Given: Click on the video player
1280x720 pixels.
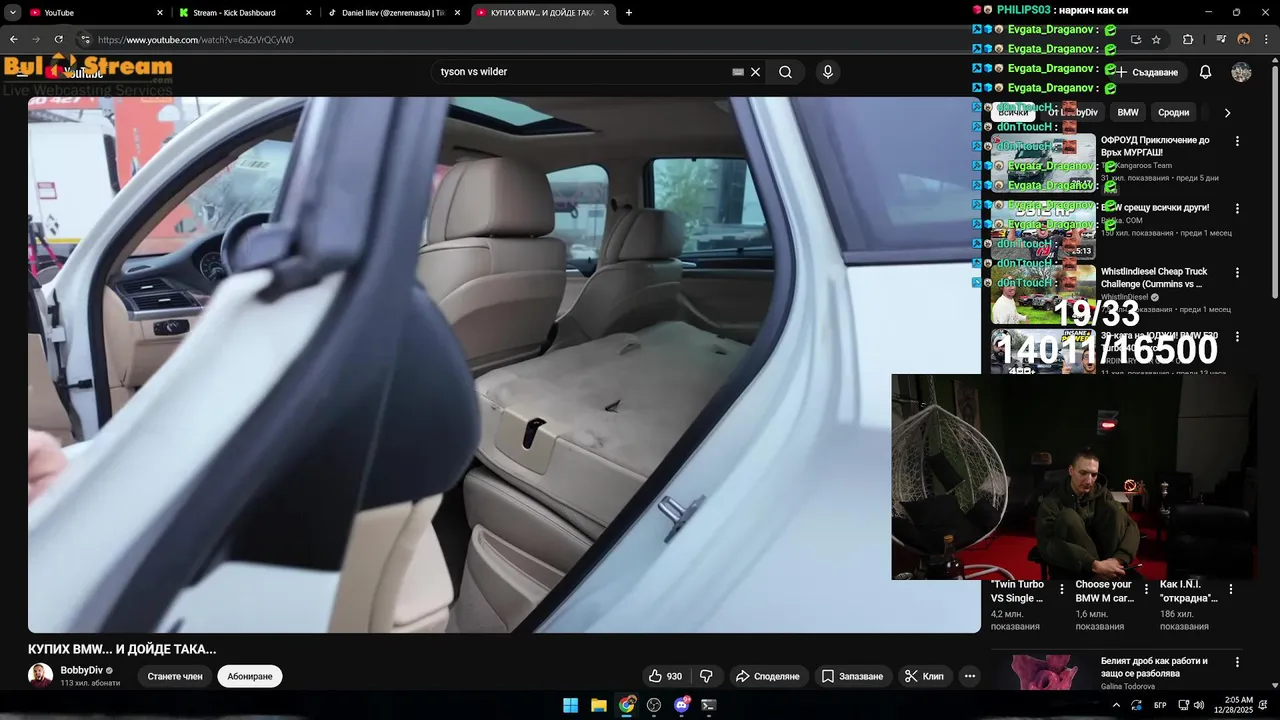Looking at the screenshot, I should (504, 365).
